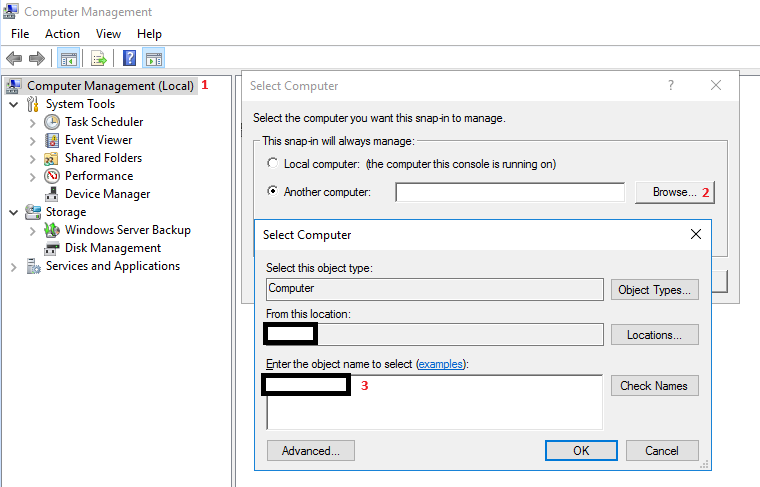The image size is (760, 487).
Task: Expand the Task Scheduler node
Action: pyautogui.click(x=33, y=122)
